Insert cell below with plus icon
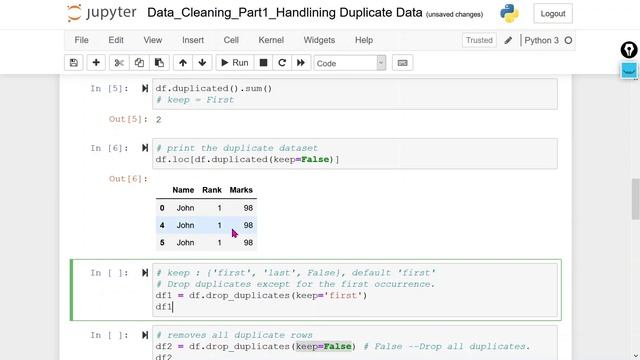The width and height of the screenshot is (640, 360). click(96, 63)
